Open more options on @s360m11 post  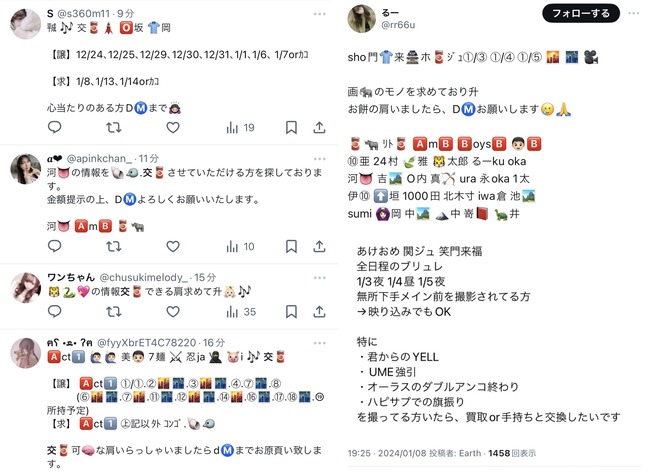click(320, 14)
